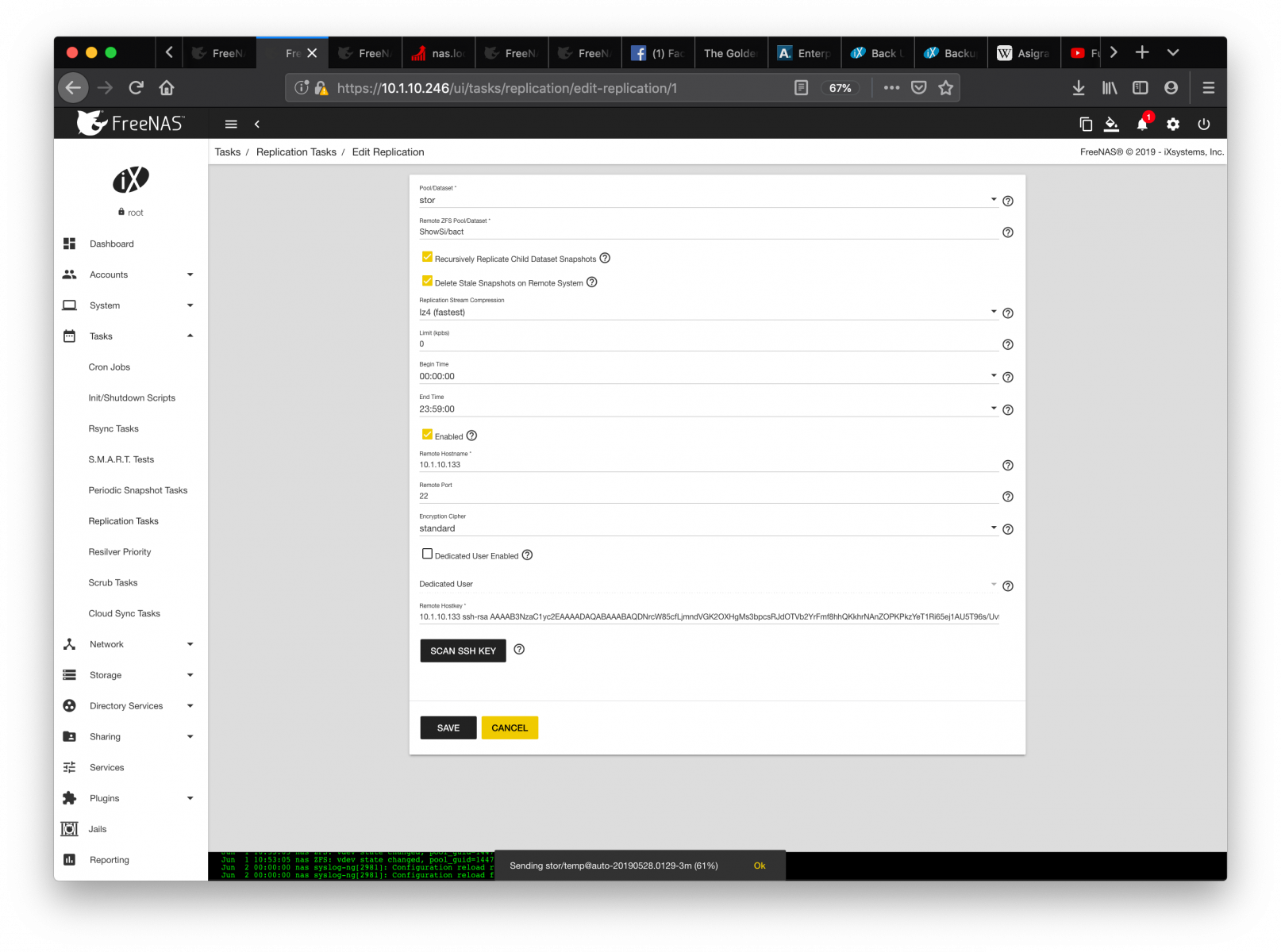Show help for Recursively Replicate Child Snapshots
Image resolution: width=1281 pixels, height=952 pixels.
click(605, 258)
